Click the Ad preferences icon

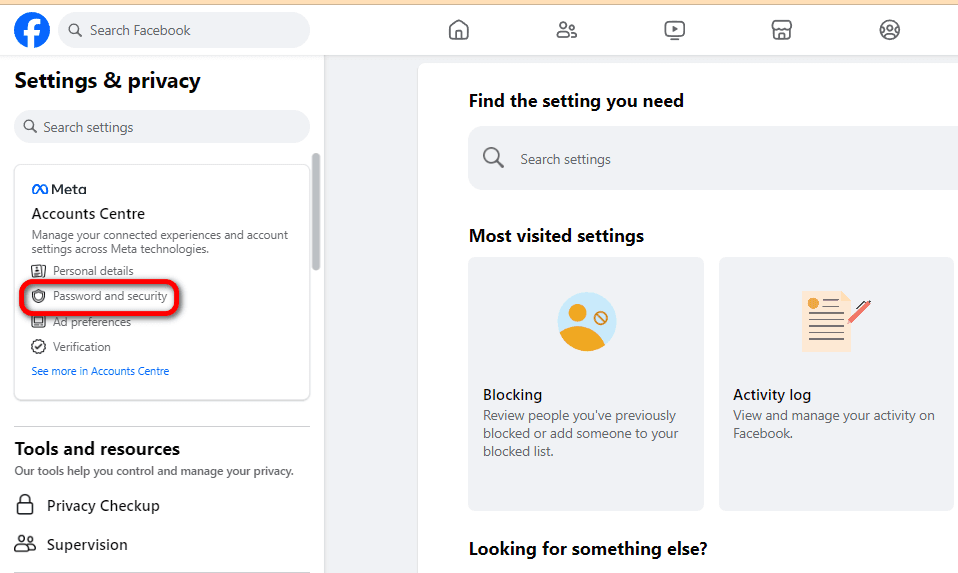click(38, 321)
